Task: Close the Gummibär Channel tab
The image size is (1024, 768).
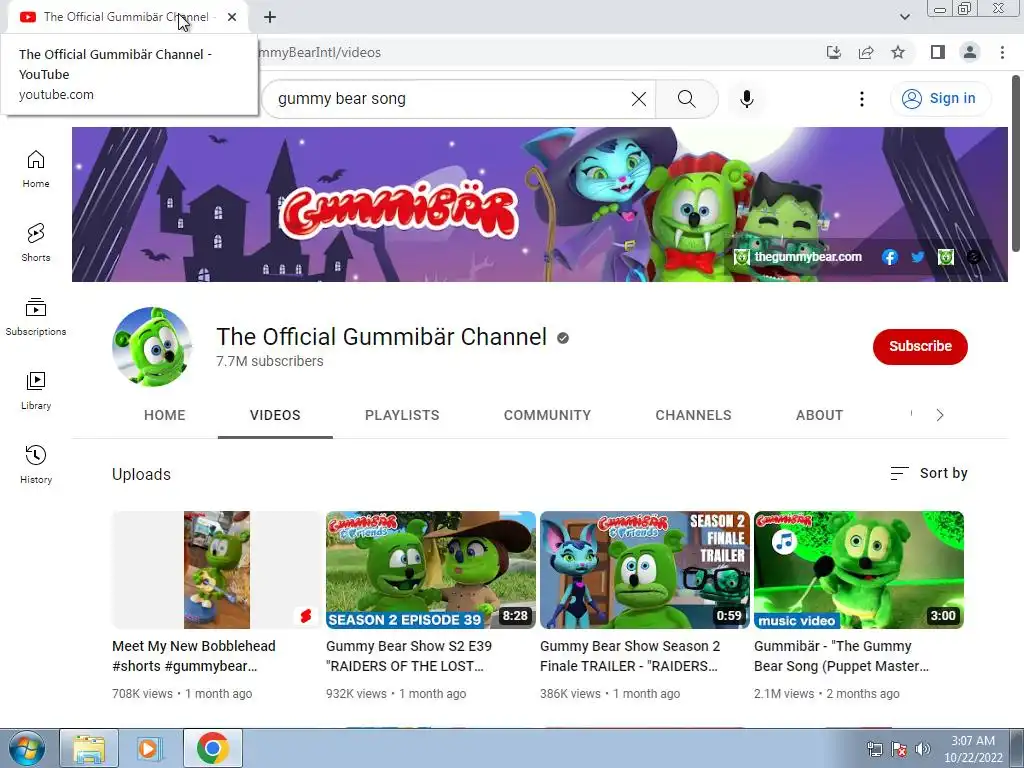Action: click(x=232, y=17)
